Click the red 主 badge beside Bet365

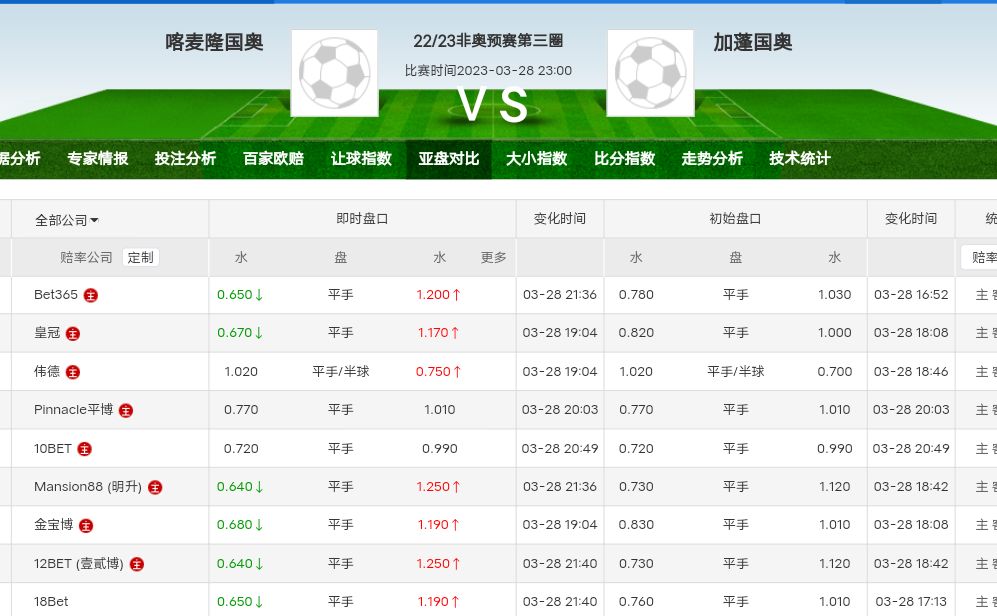pyautogui.click(x=91, y=295)
